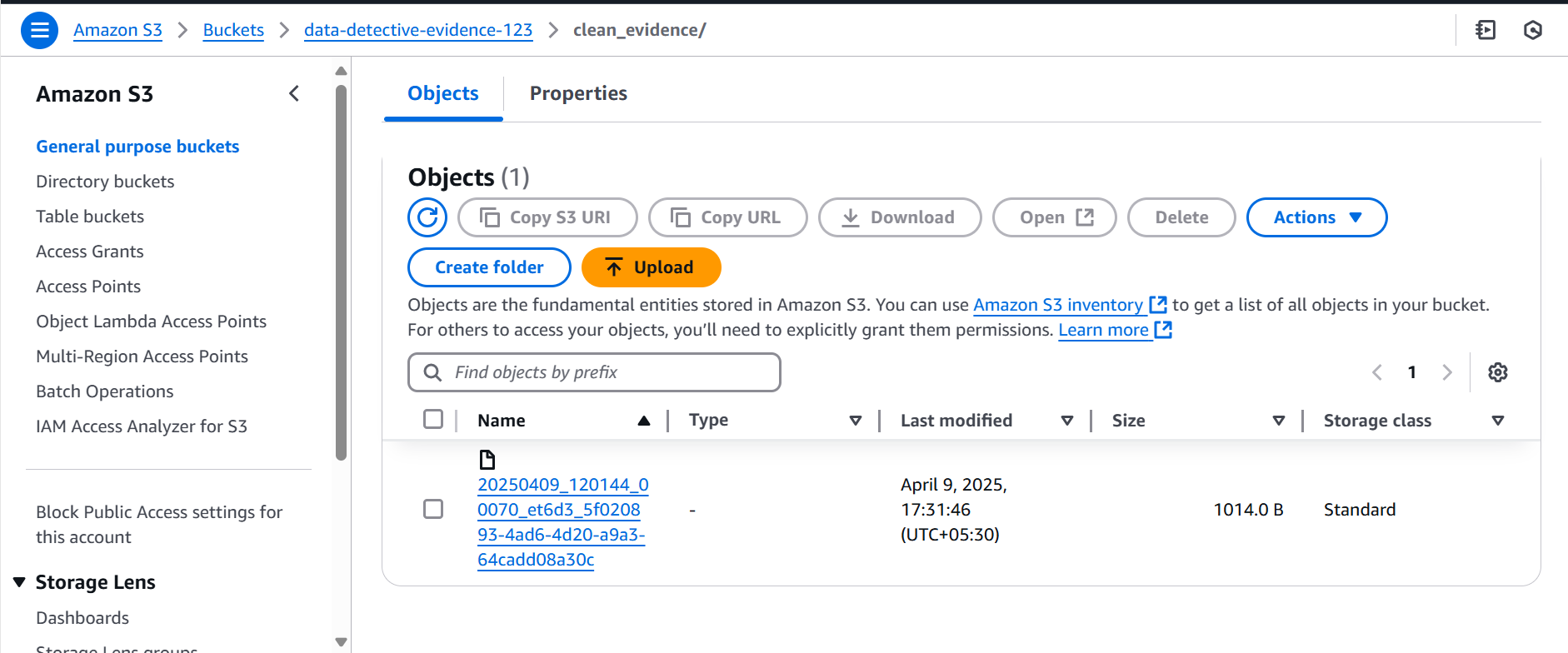
Task: Open Object Lambda Access Points
Action: 151,322
